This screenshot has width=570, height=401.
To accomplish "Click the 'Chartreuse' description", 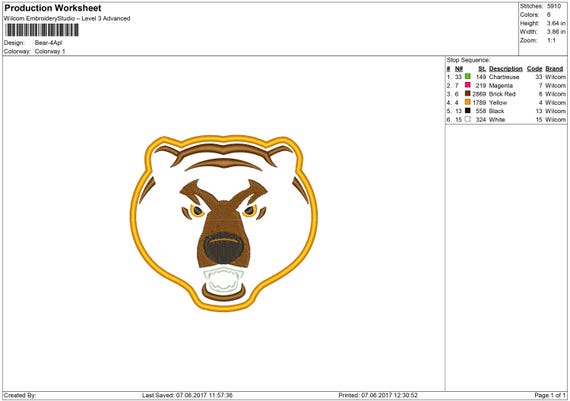I will (504, 77).
